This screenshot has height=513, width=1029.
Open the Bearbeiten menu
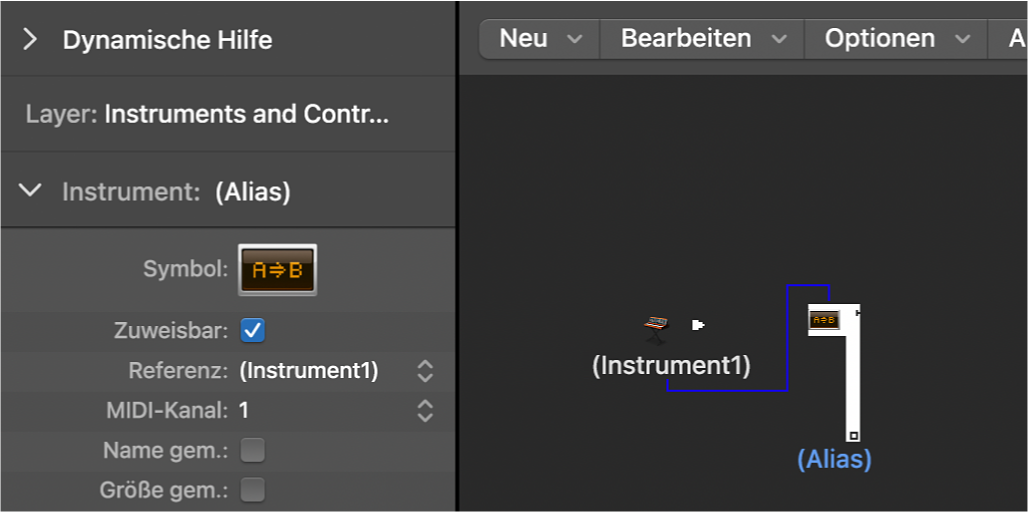pyautogui.click(x=702, y=39)
